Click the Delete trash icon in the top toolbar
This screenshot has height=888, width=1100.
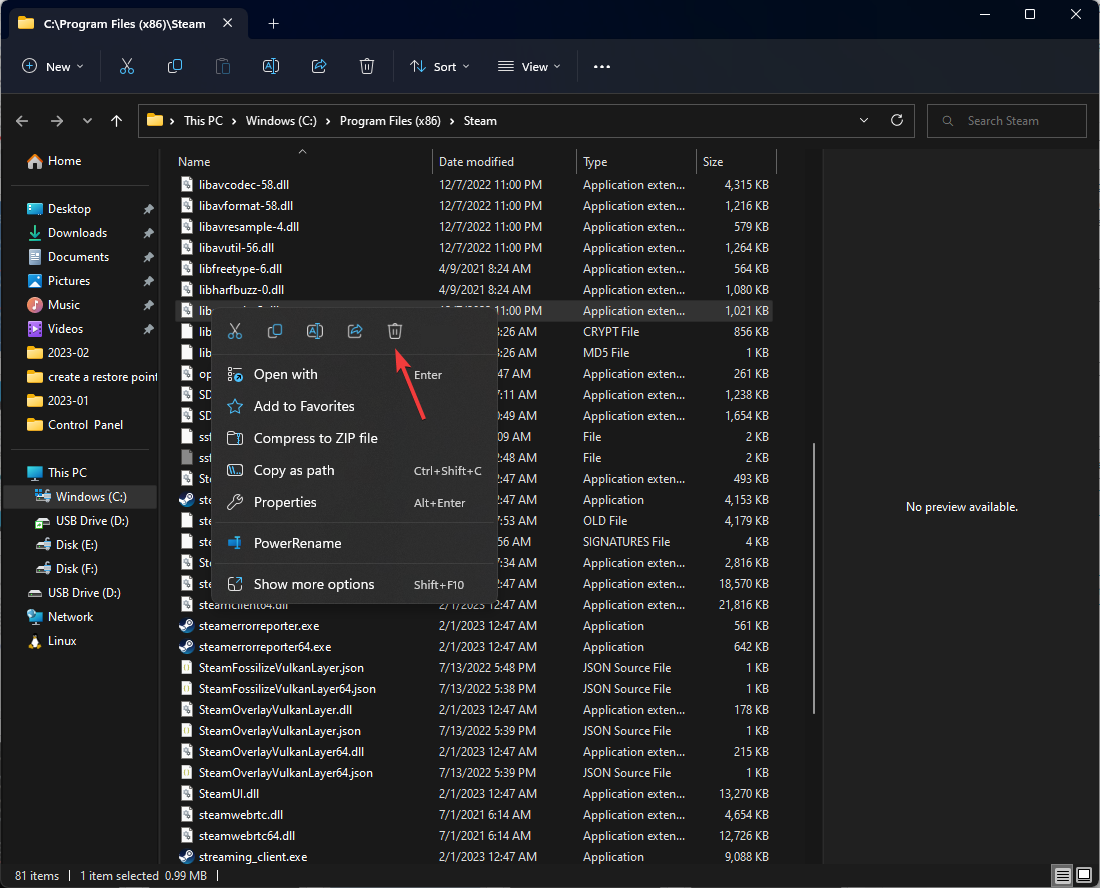coord(367,67)
